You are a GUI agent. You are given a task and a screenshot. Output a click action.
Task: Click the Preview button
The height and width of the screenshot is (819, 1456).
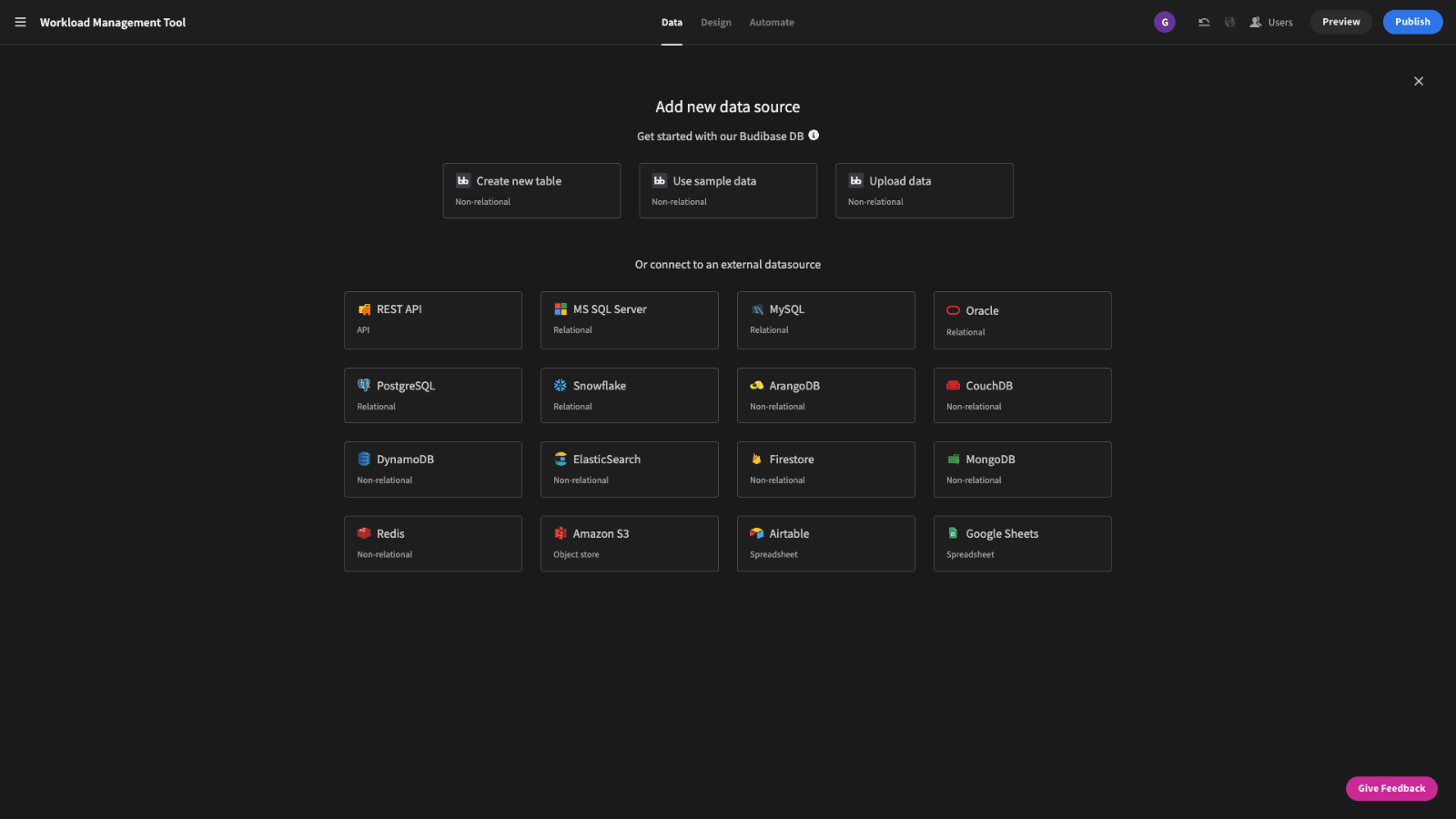point(1341,22)
